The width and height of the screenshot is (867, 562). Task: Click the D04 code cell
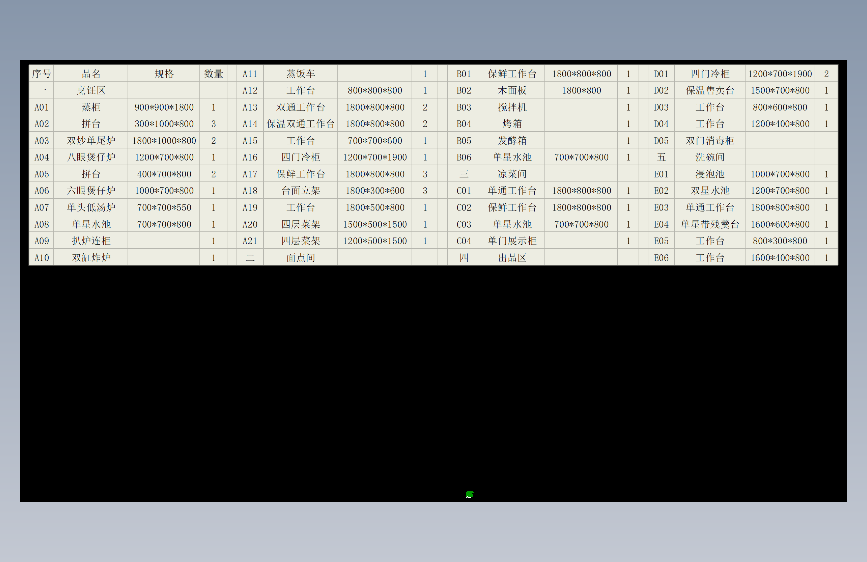pos(661,124)
